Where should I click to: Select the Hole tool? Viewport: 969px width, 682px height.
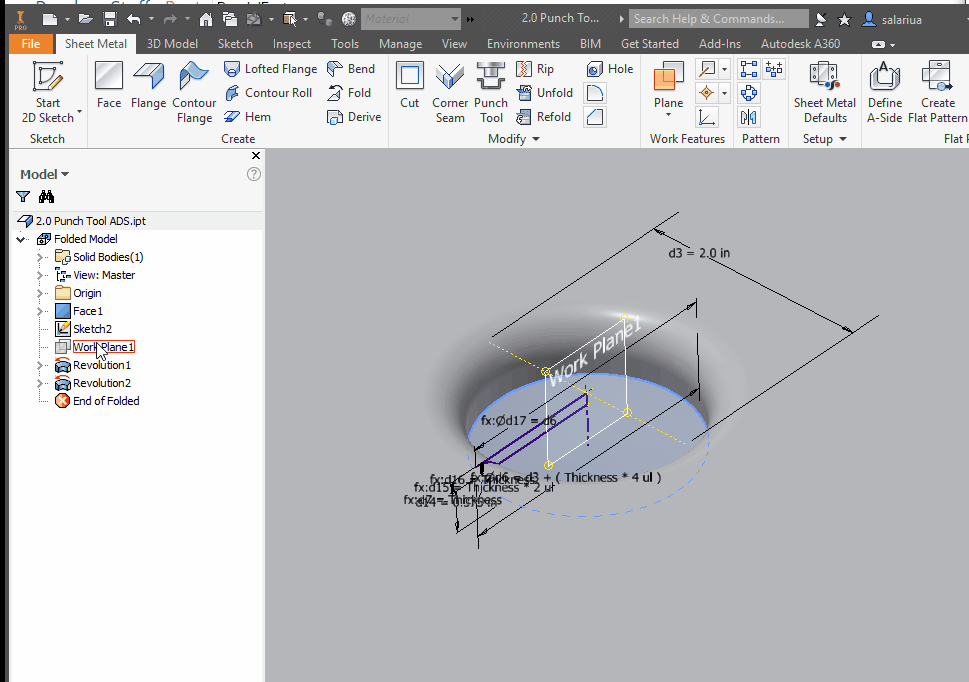coord(609,69)
